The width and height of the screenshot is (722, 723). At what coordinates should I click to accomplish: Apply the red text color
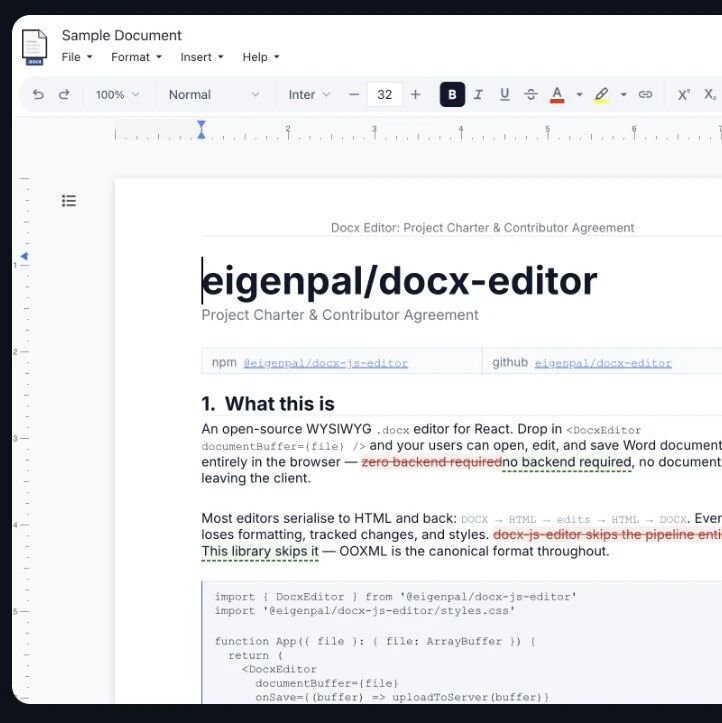(x=557, y=95)
